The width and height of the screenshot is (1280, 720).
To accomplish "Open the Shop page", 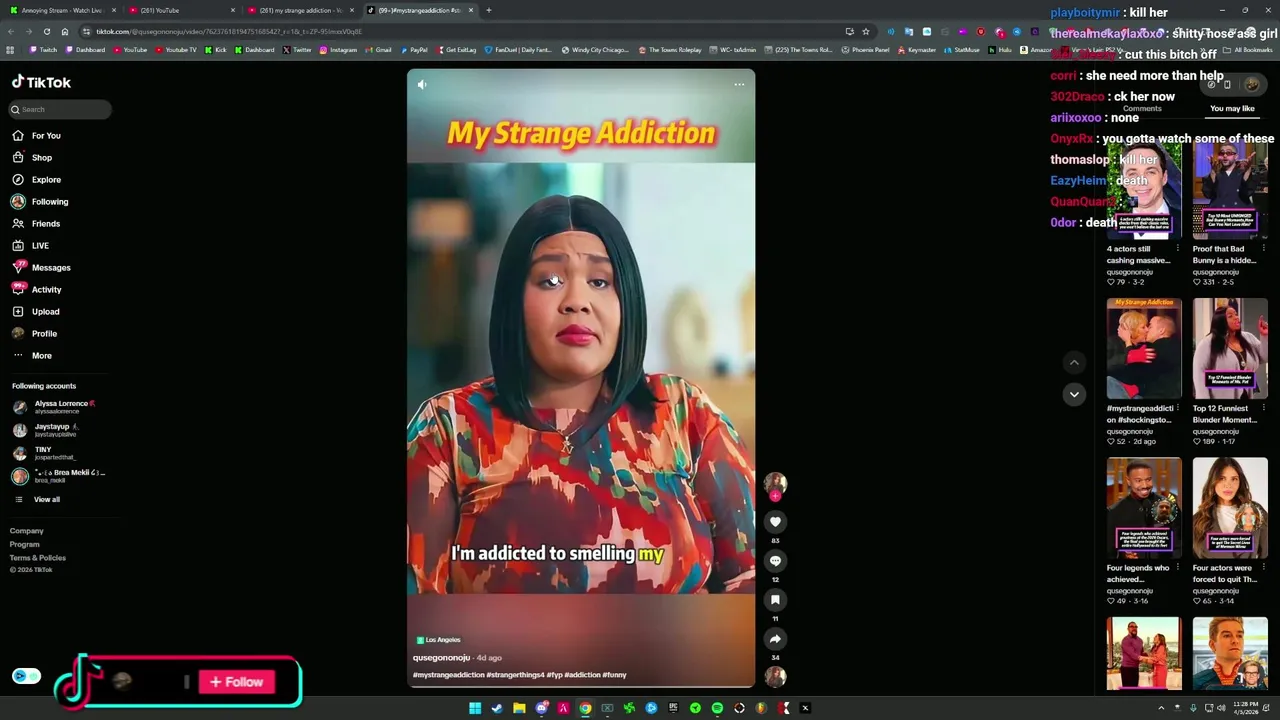I will point(32,158).
